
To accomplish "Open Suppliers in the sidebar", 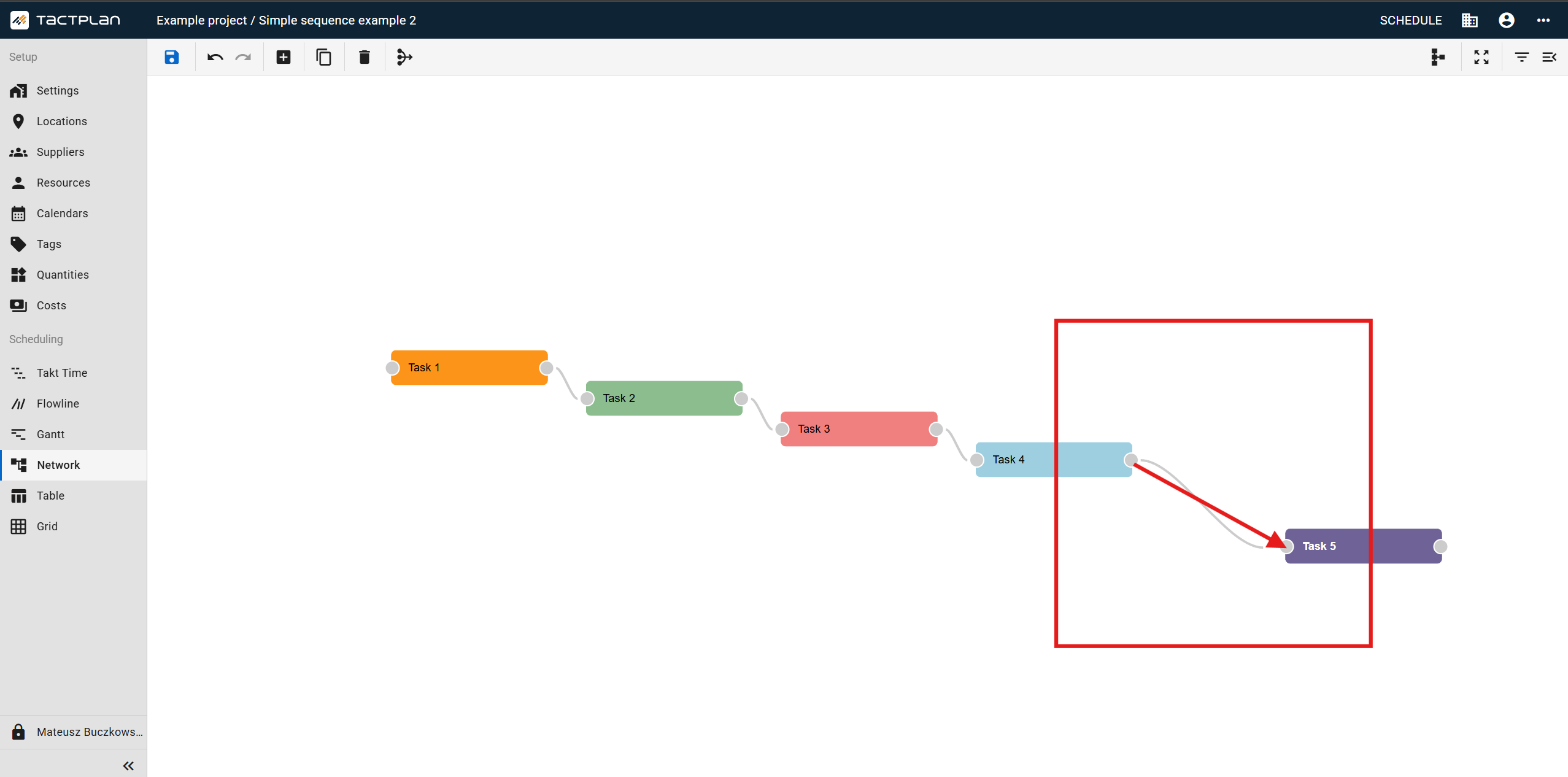I will (x=74, y=152).
